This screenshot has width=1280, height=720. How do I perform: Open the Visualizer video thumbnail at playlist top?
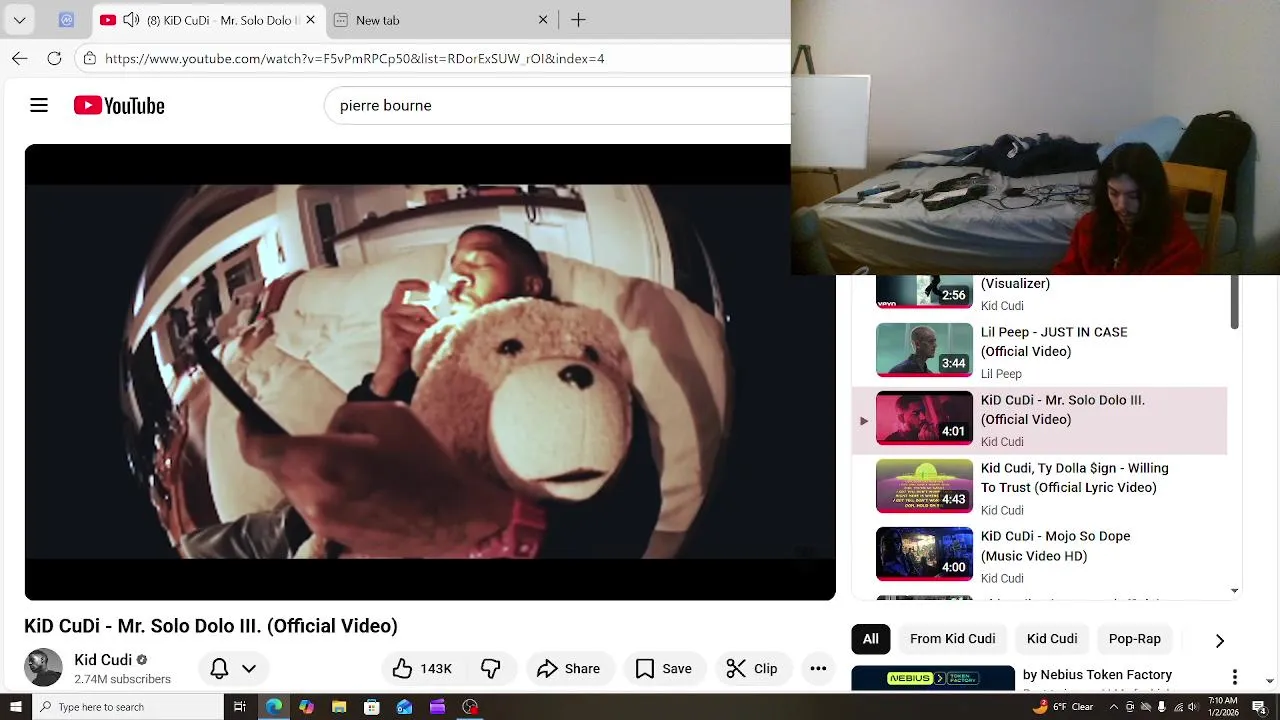pos(924,291)
